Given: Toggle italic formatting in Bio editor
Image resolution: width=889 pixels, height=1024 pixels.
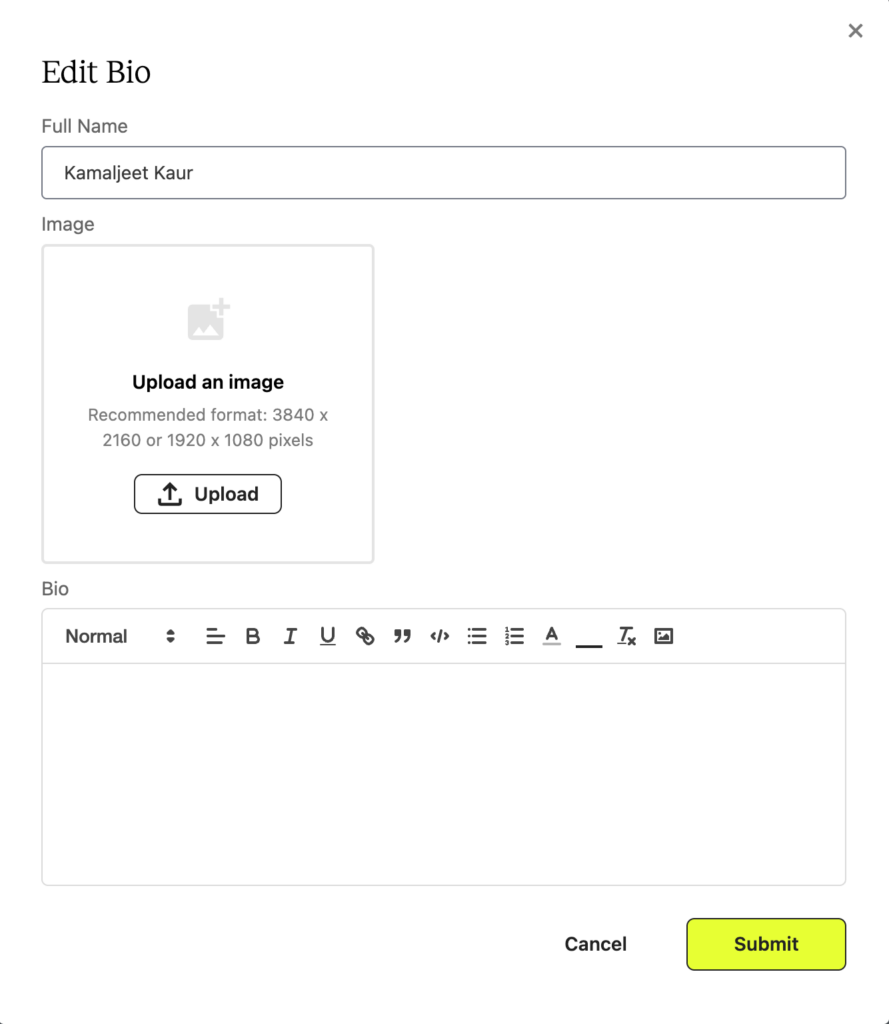Looking at the screenshot, I should pos(290,636).
